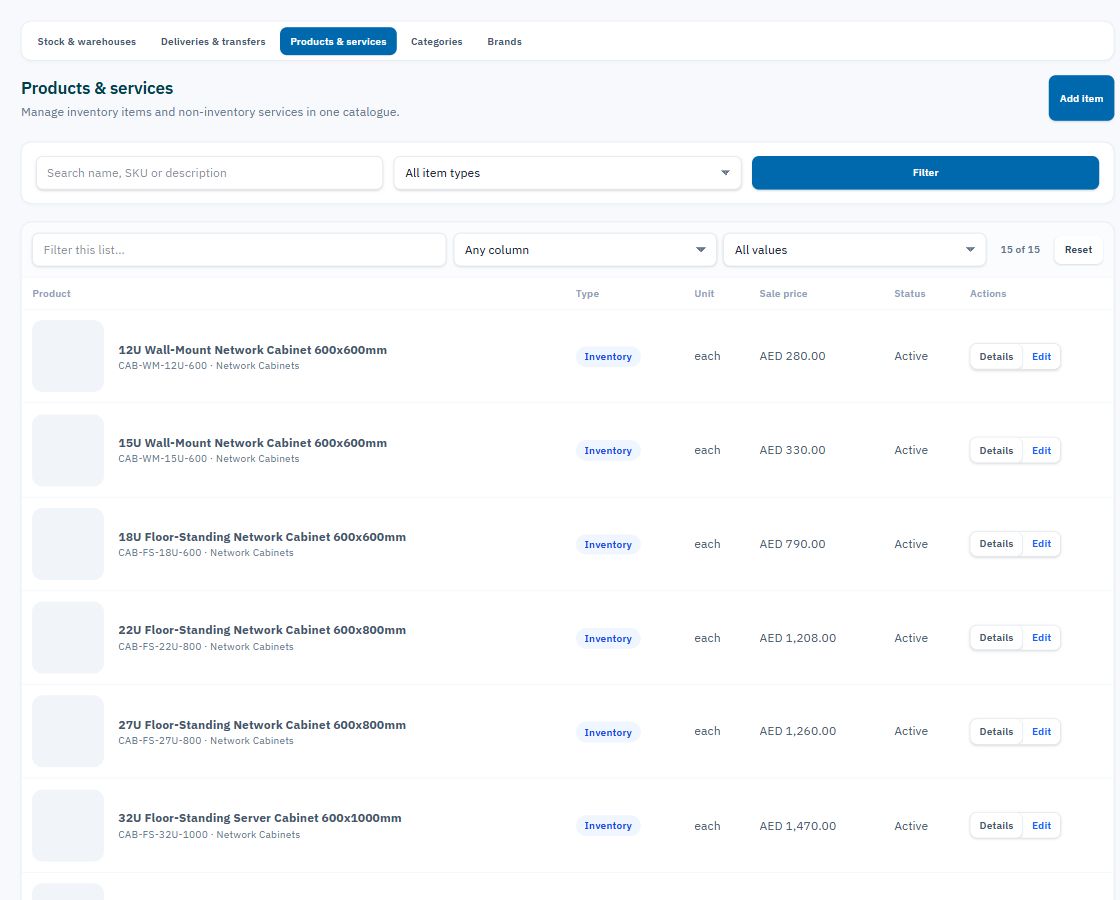The width and height of the screenshot is (1120, 900).
Task: Click the AED 1,208.00 sale price
Action: point(797,638)
